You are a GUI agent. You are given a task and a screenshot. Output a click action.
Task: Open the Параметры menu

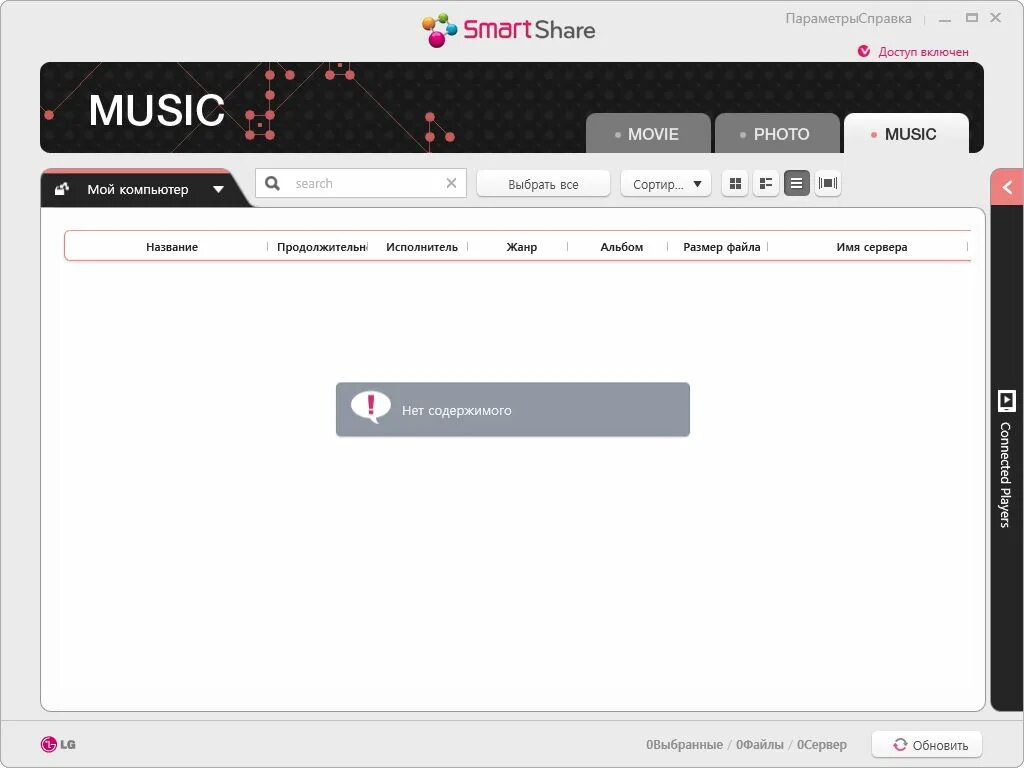(x=822, y=18)
